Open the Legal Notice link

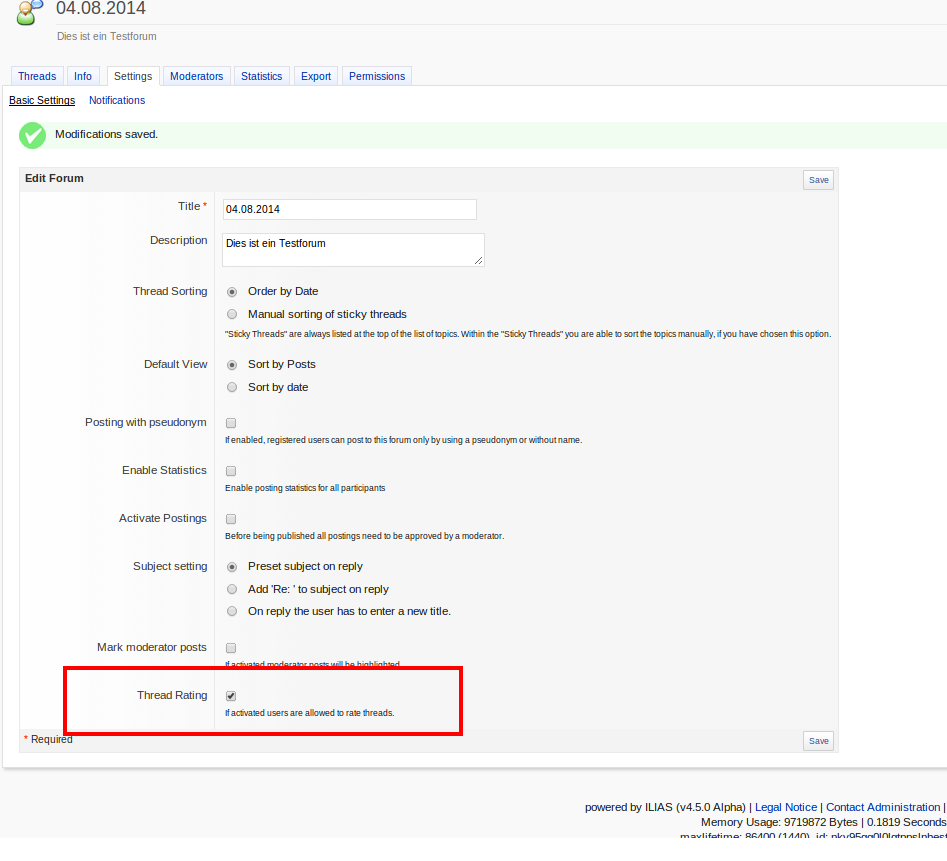pos(785,807)
